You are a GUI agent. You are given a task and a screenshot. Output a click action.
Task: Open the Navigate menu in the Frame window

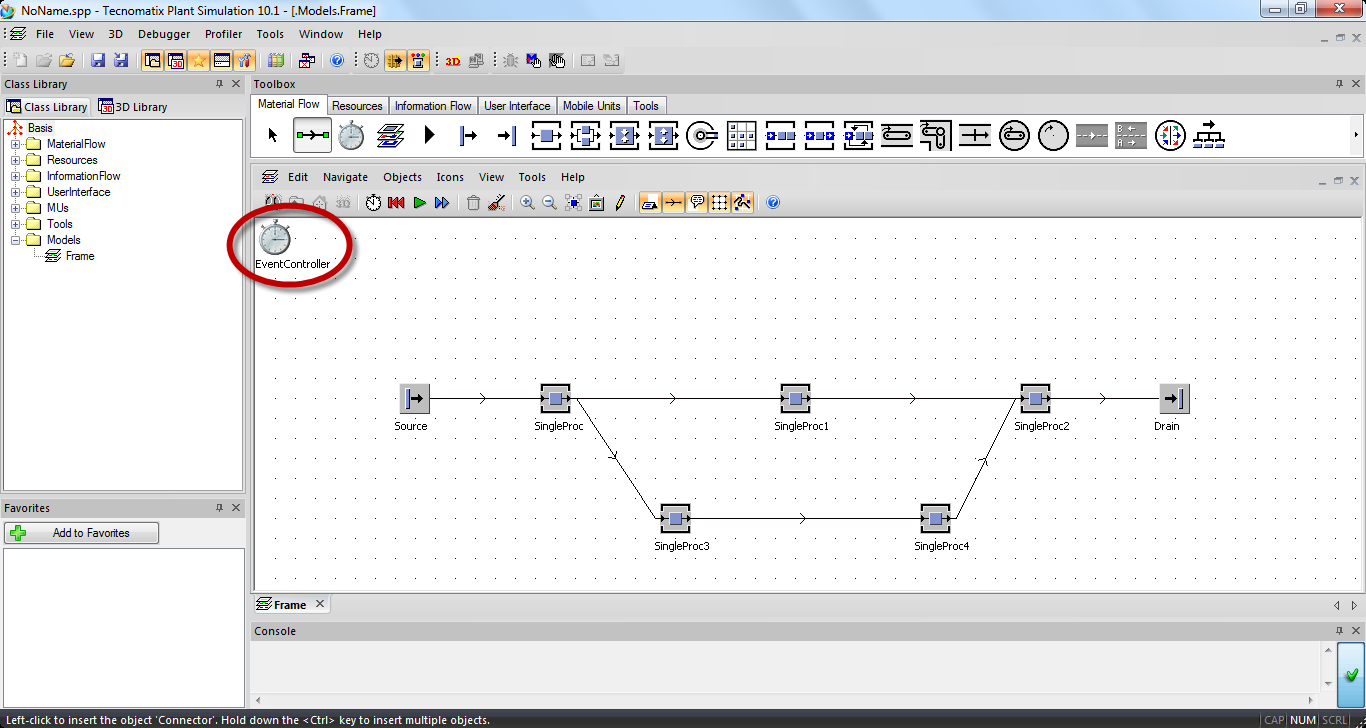point(345,177)
